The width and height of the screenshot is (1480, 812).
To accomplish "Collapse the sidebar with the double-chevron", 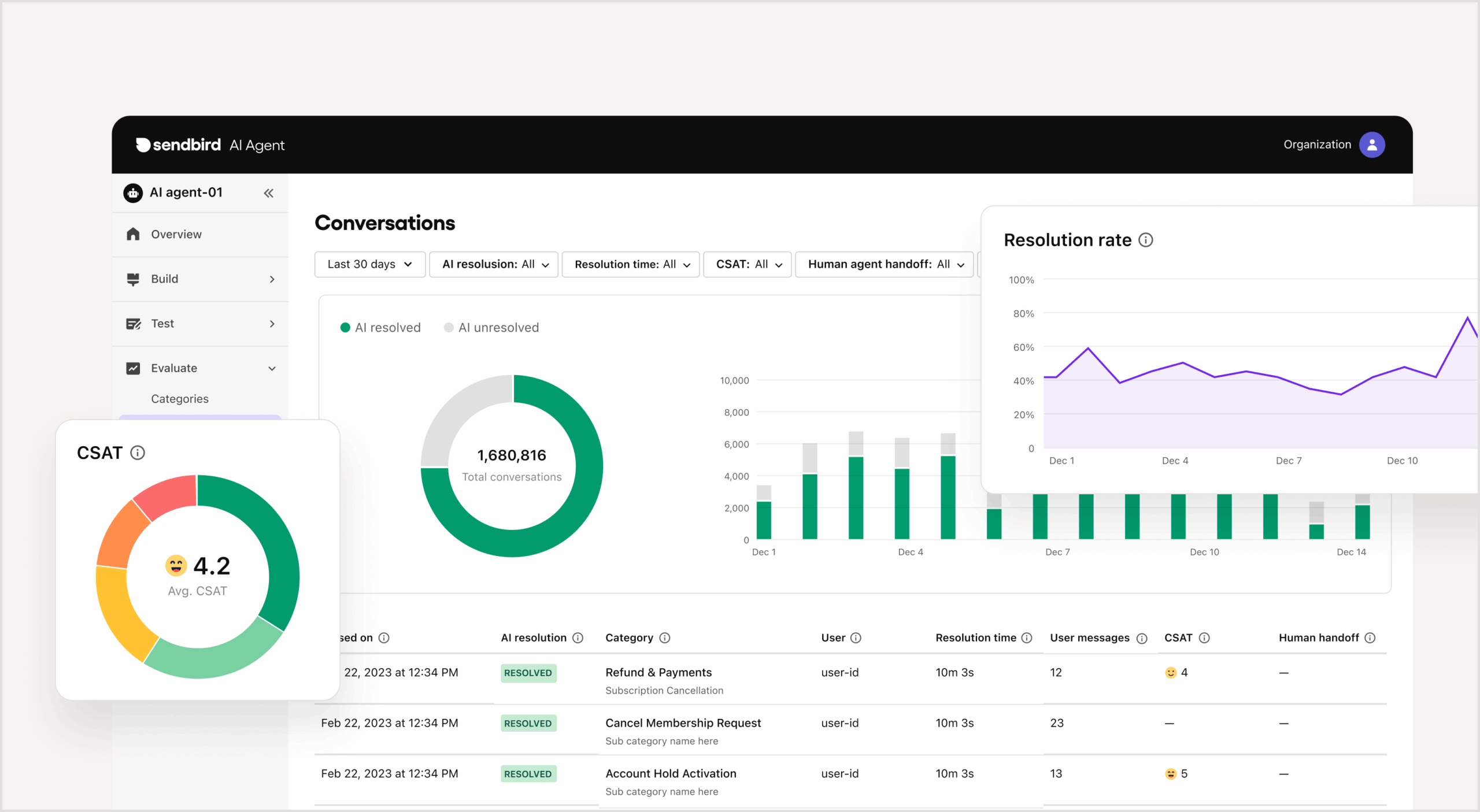I will (268, 192).
